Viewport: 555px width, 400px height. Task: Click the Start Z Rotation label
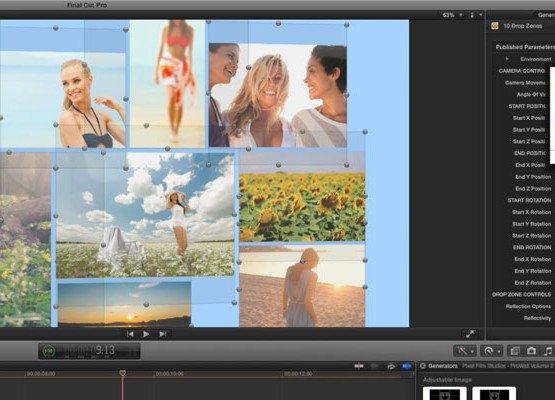[531, 236]
